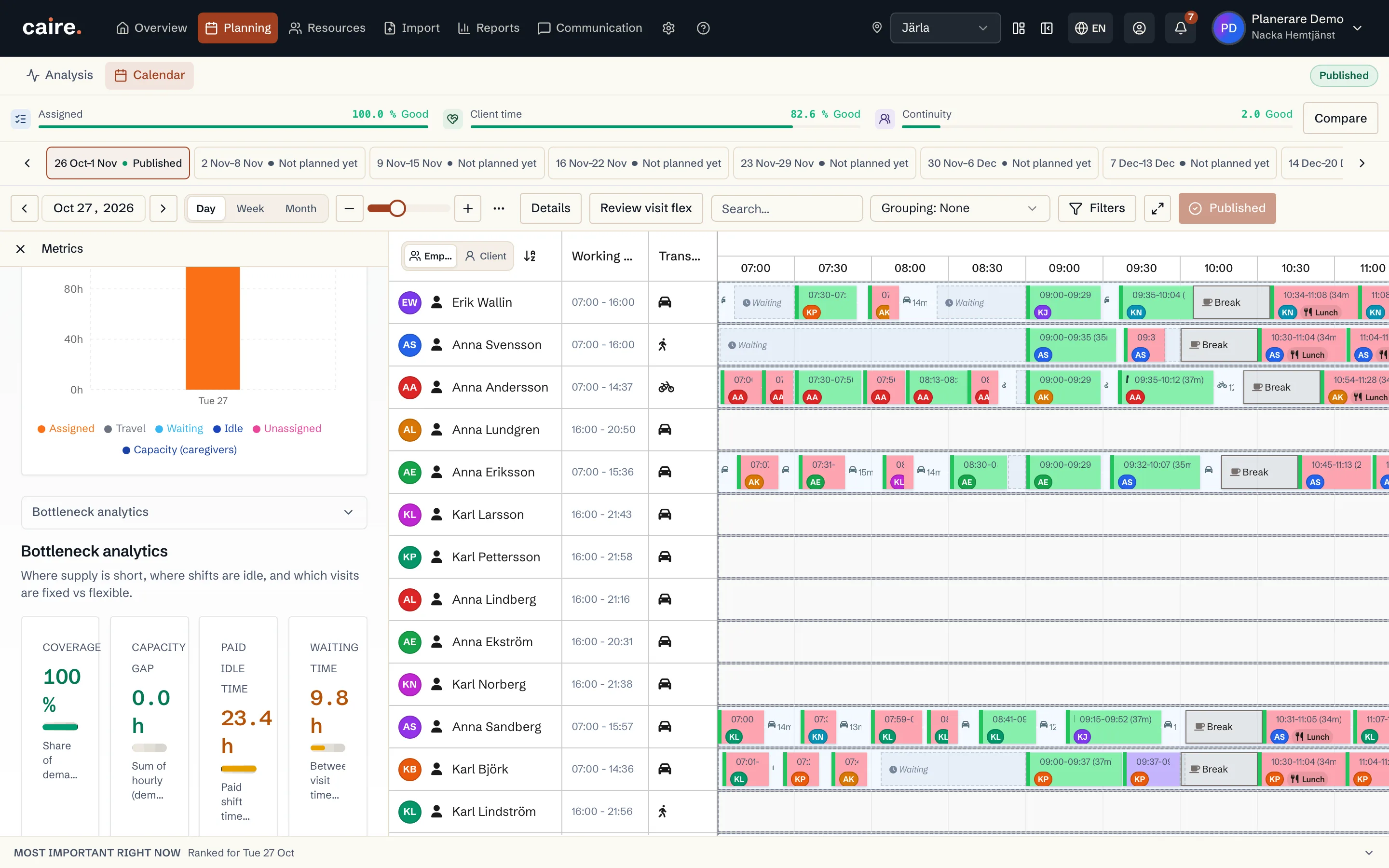The height and width of the screenshot is (868, 1389).
Task: Switch to Week view
Action: click(x=250, y=208)
